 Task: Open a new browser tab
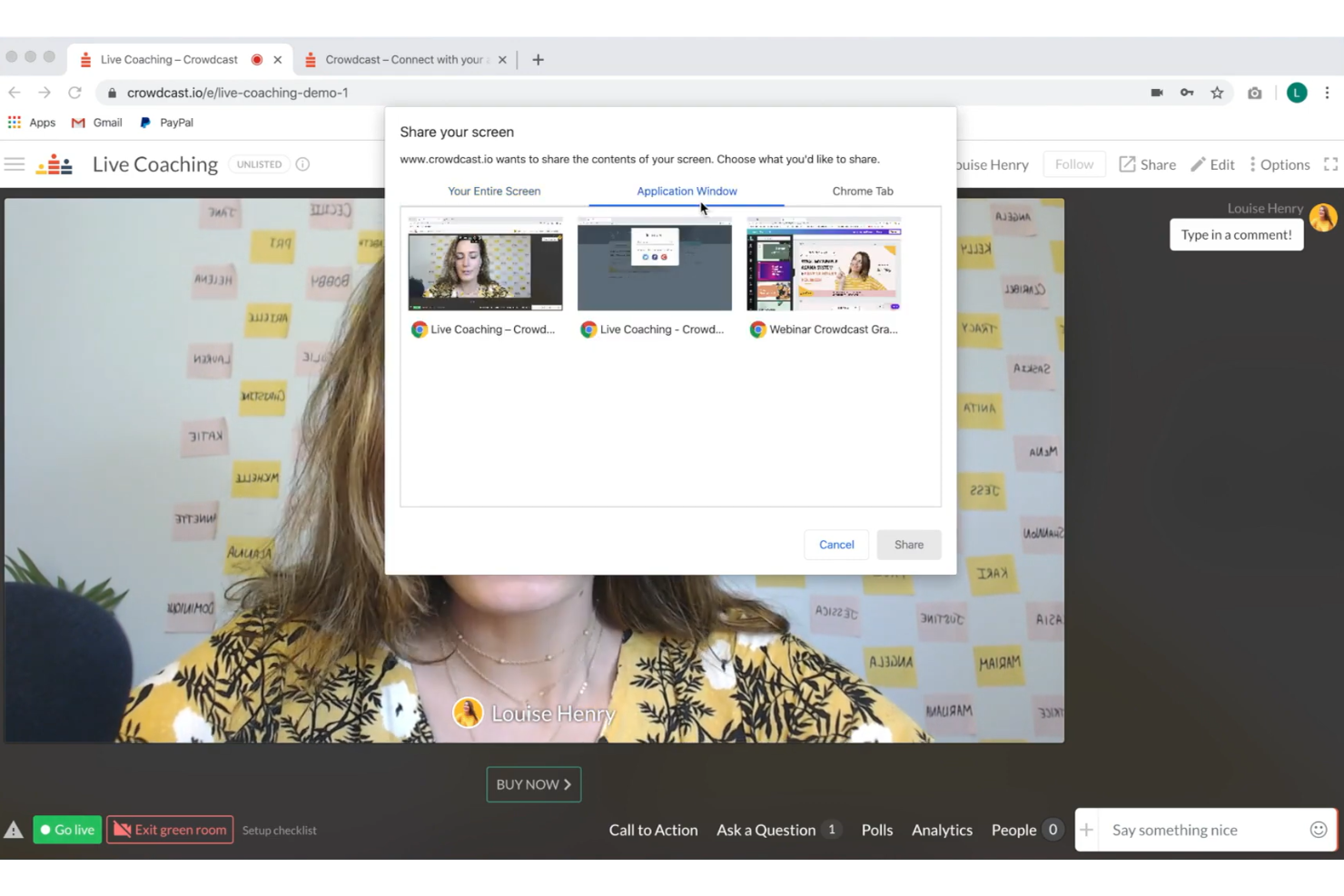pyautogui.click(x=538, y=60)
